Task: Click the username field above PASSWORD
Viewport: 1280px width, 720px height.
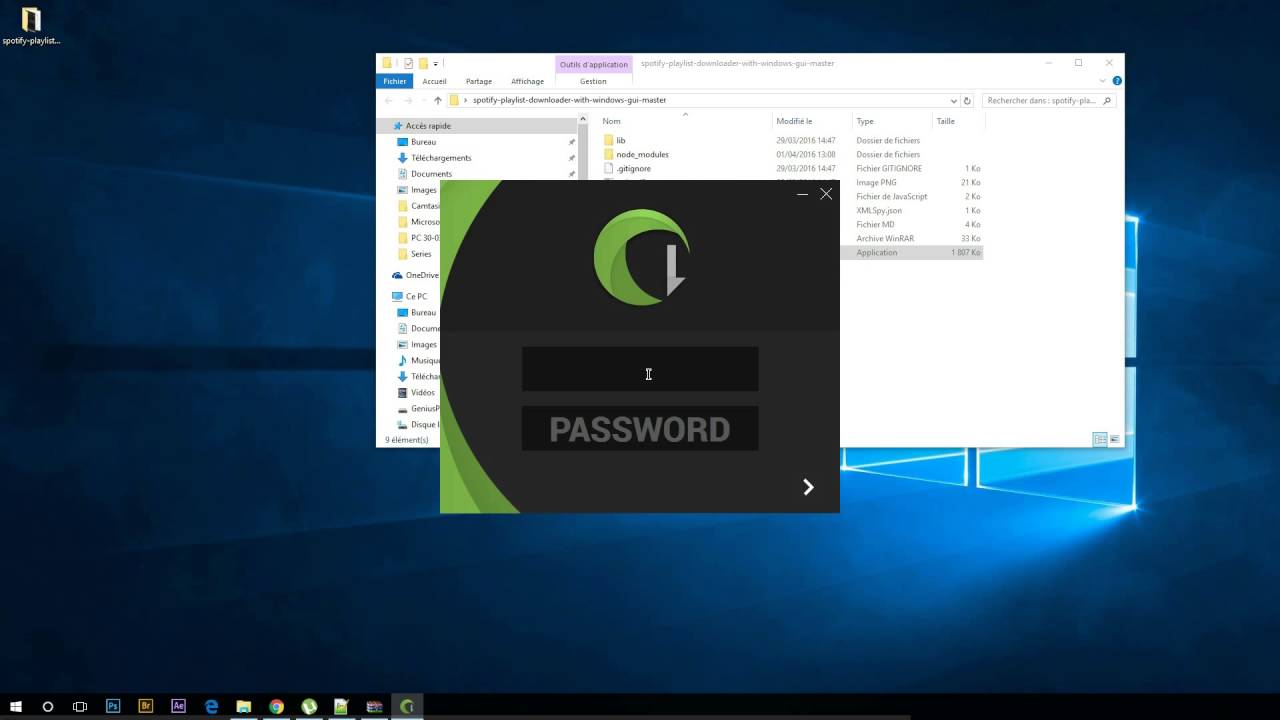Action: pyautogui.click(x=640, y=369)
